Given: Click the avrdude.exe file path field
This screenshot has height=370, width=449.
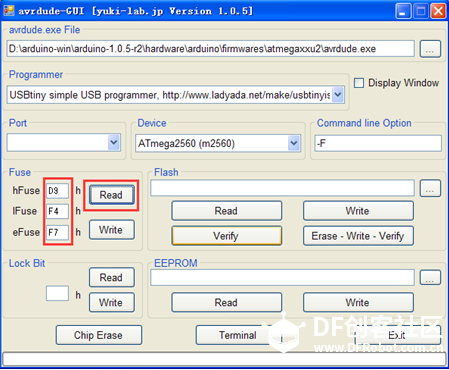Looking at the screenshot, I should click(x=210, y=49).
